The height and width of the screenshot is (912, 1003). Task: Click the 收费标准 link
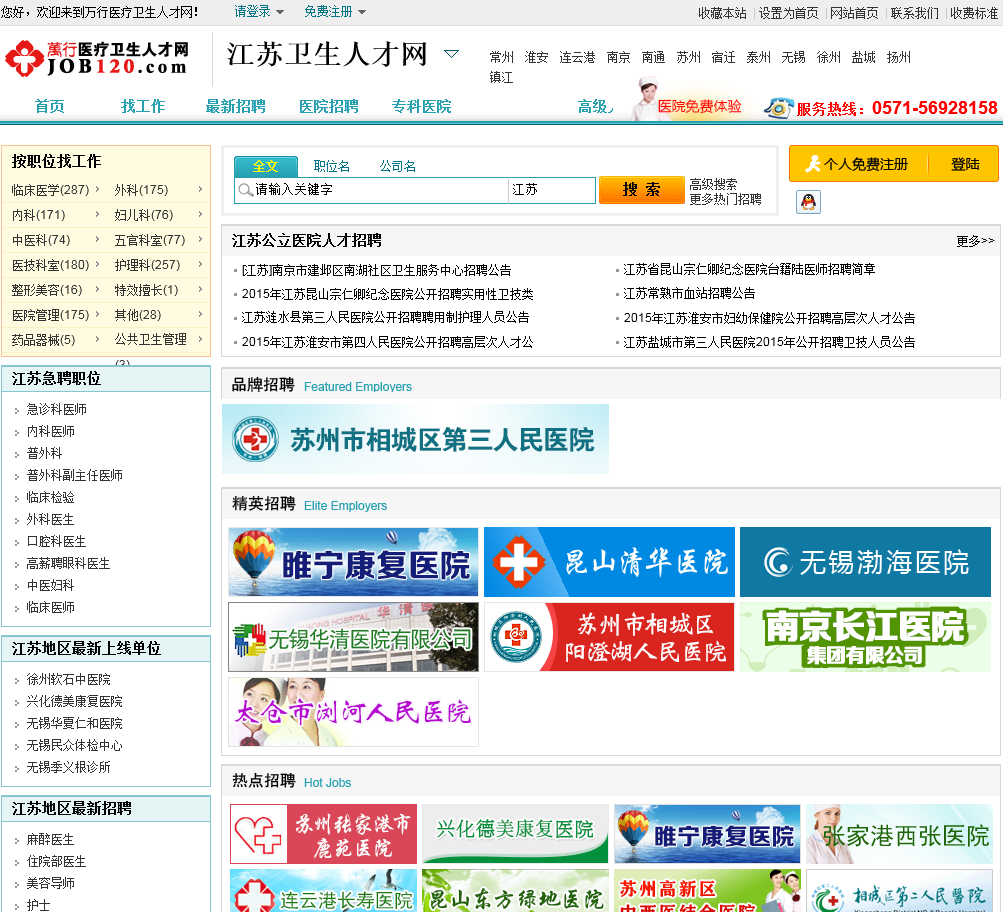974,13
